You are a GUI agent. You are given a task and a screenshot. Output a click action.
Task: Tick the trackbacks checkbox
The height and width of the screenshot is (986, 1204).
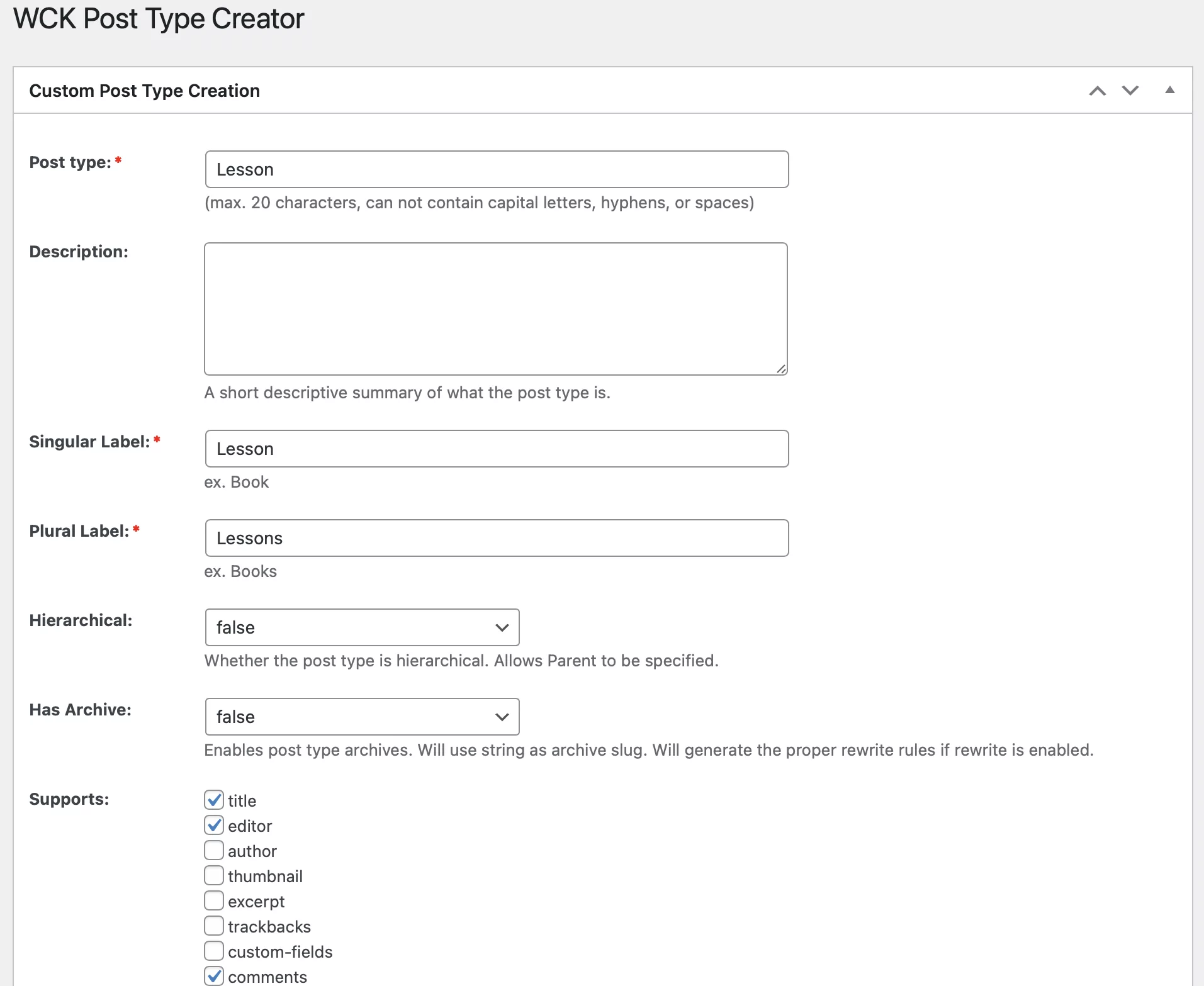[x=214, y=926]
